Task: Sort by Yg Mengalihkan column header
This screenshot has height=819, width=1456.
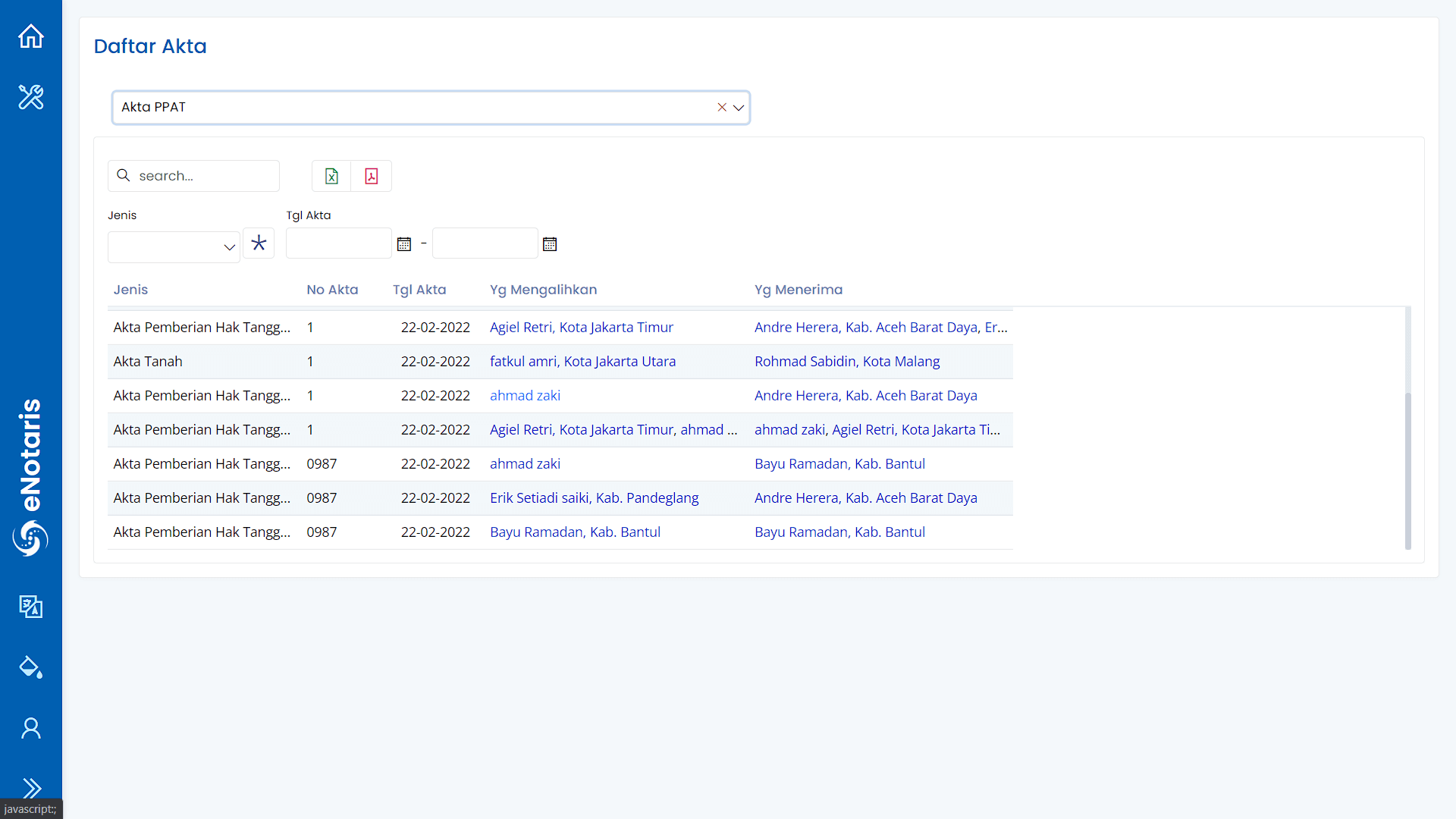Action: 543,290
